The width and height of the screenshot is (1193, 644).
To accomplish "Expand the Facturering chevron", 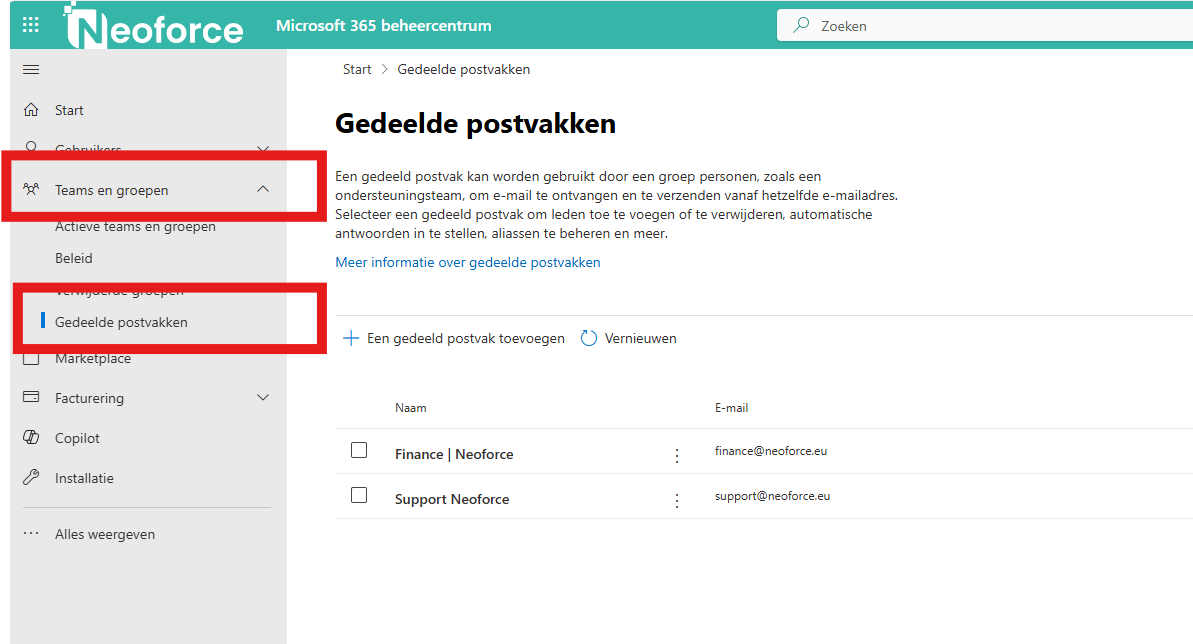I will 263,397.
